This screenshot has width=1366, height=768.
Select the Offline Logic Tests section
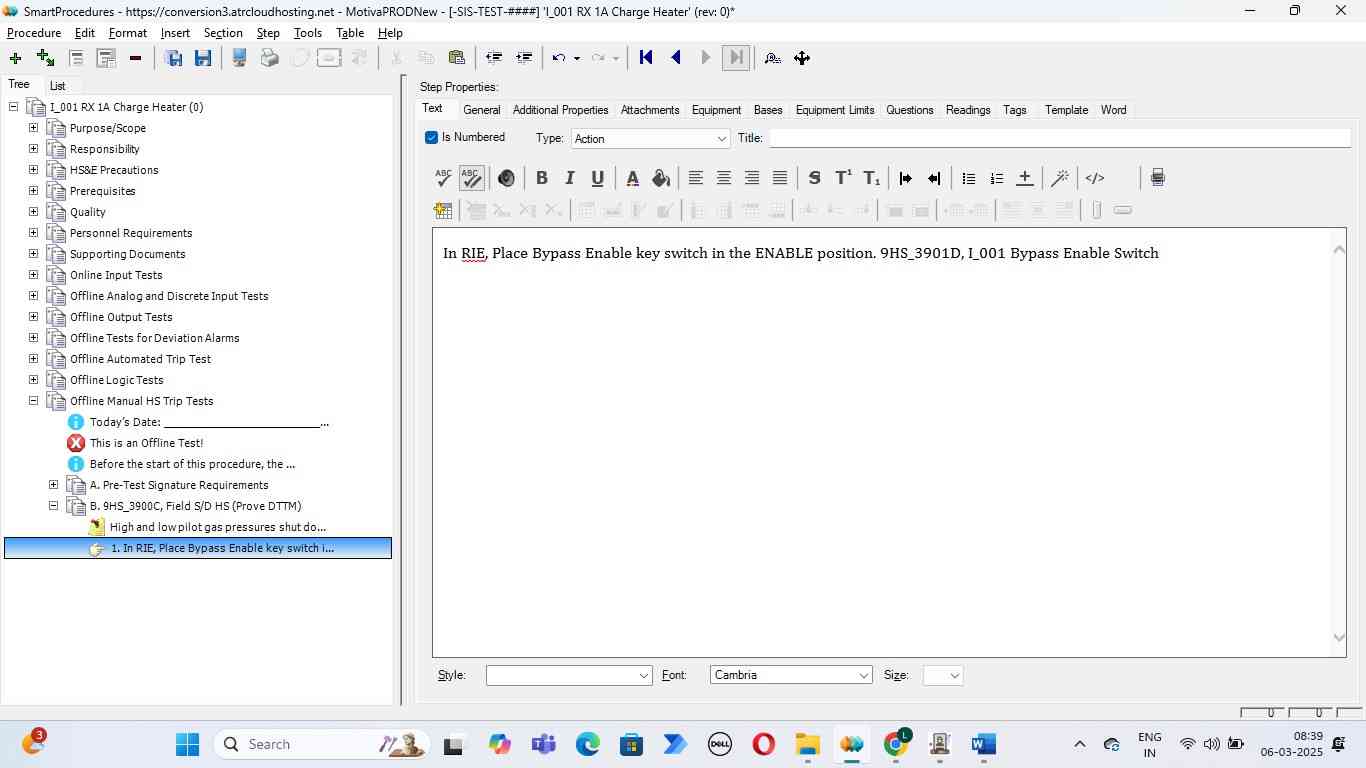pyautogui.click(x=116, y=380)
